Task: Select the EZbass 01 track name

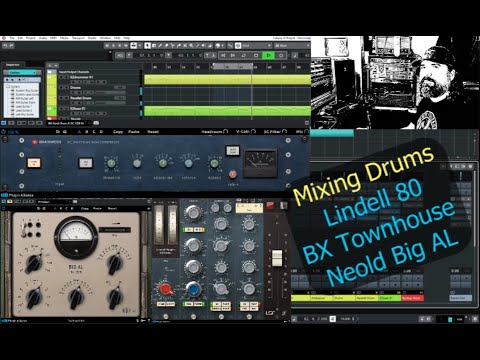Action: click(x=77, y=108)
